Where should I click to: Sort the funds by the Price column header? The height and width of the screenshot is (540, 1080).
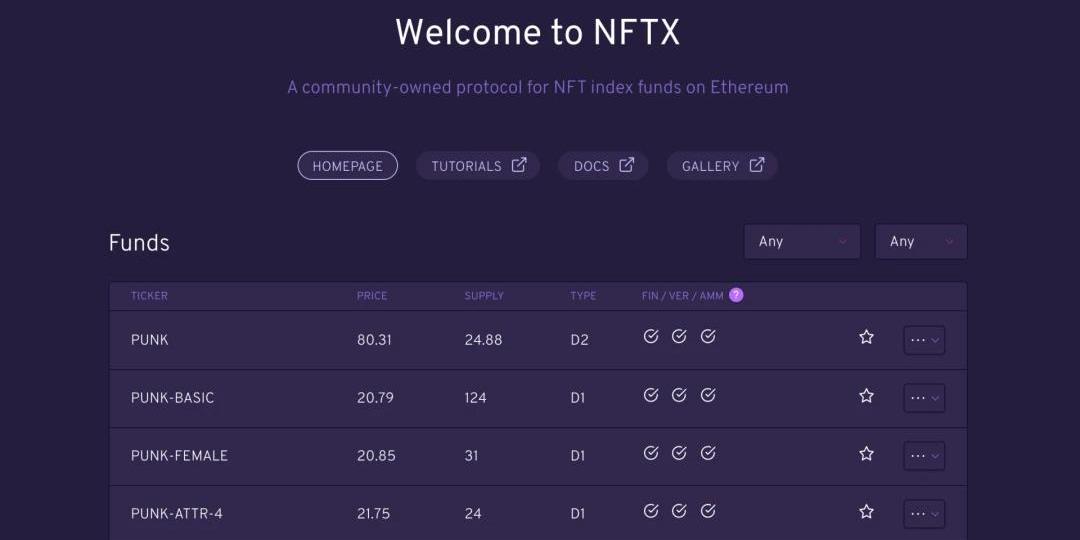(372, 296)
